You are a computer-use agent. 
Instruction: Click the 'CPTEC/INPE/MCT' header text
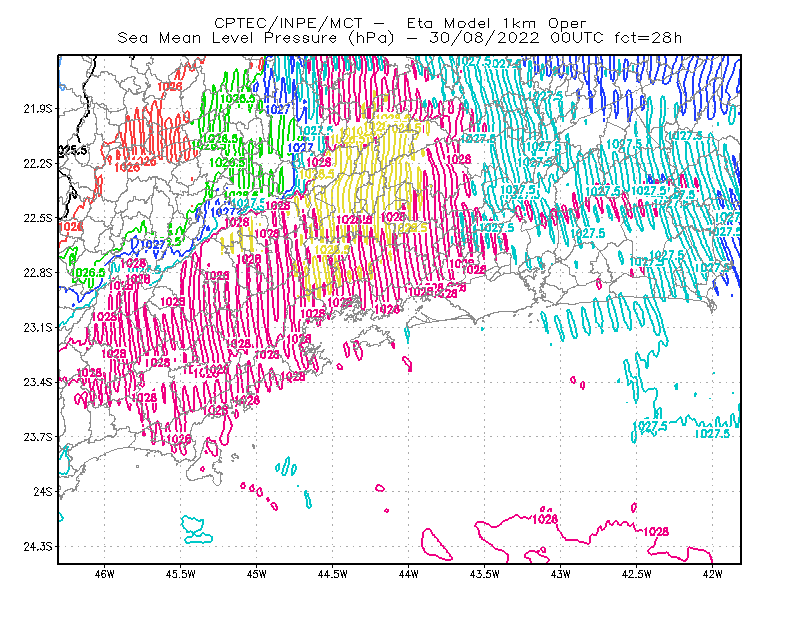click(x=288, y=23)
